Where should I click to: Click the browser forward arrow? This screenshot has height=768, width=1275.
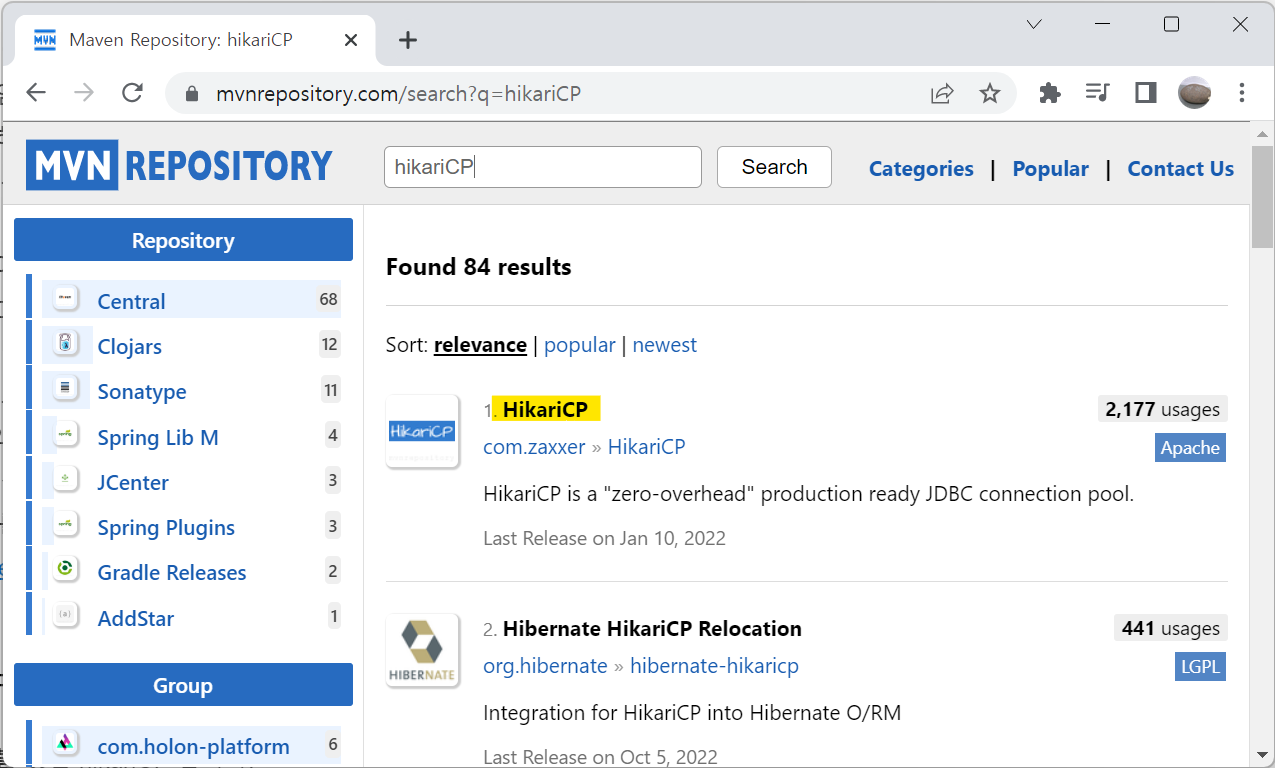coord(84,93)
